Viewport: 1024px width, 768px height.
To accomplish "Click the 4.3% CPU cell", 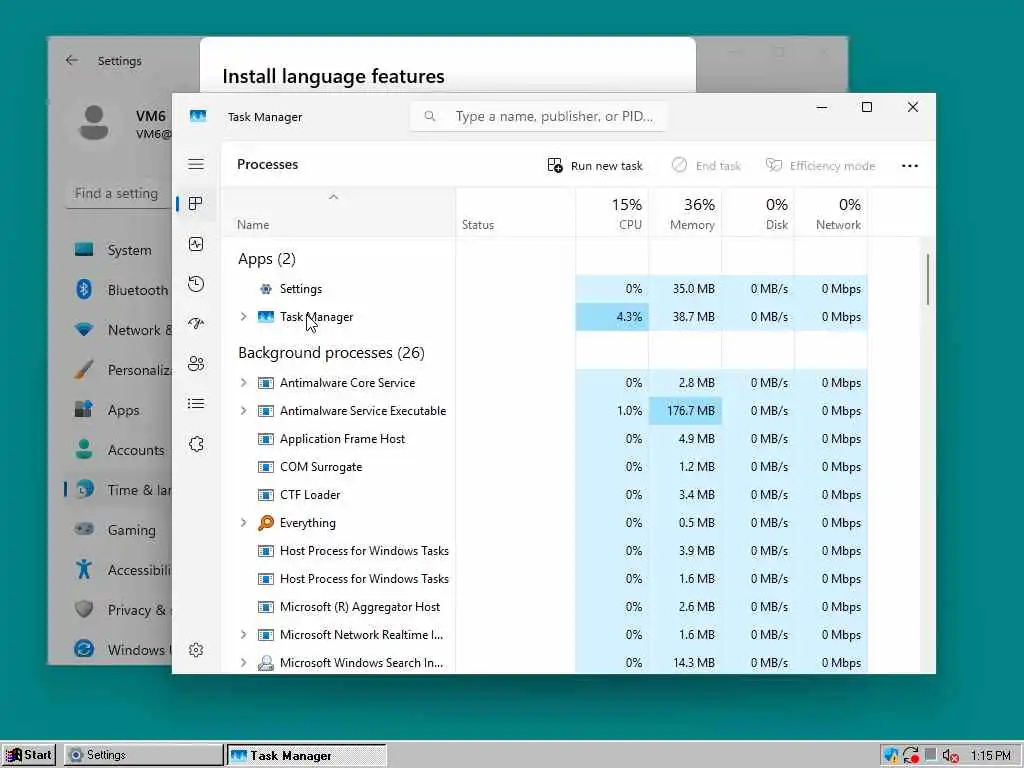I will [x=612, y=317].
